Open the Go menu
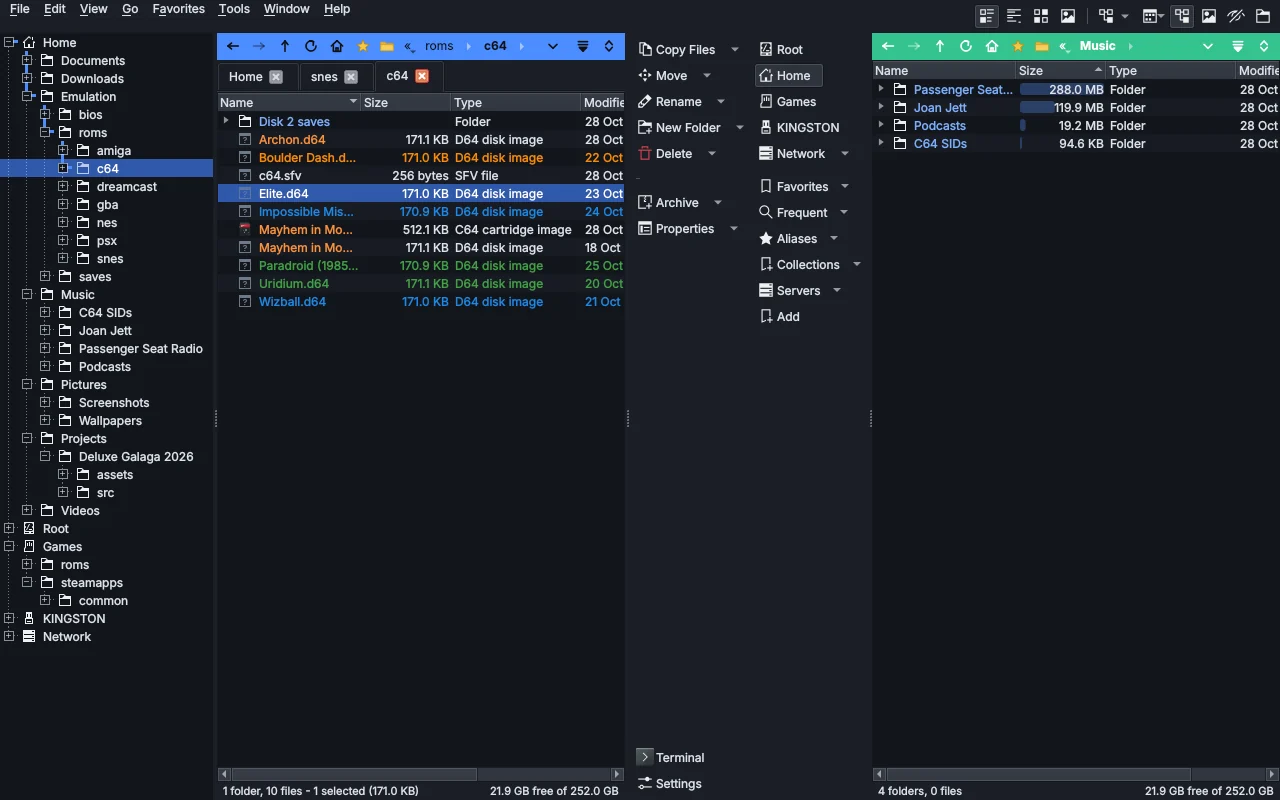Image resolution: width=1280 pixels, height=800 pixels. point(130,9)
